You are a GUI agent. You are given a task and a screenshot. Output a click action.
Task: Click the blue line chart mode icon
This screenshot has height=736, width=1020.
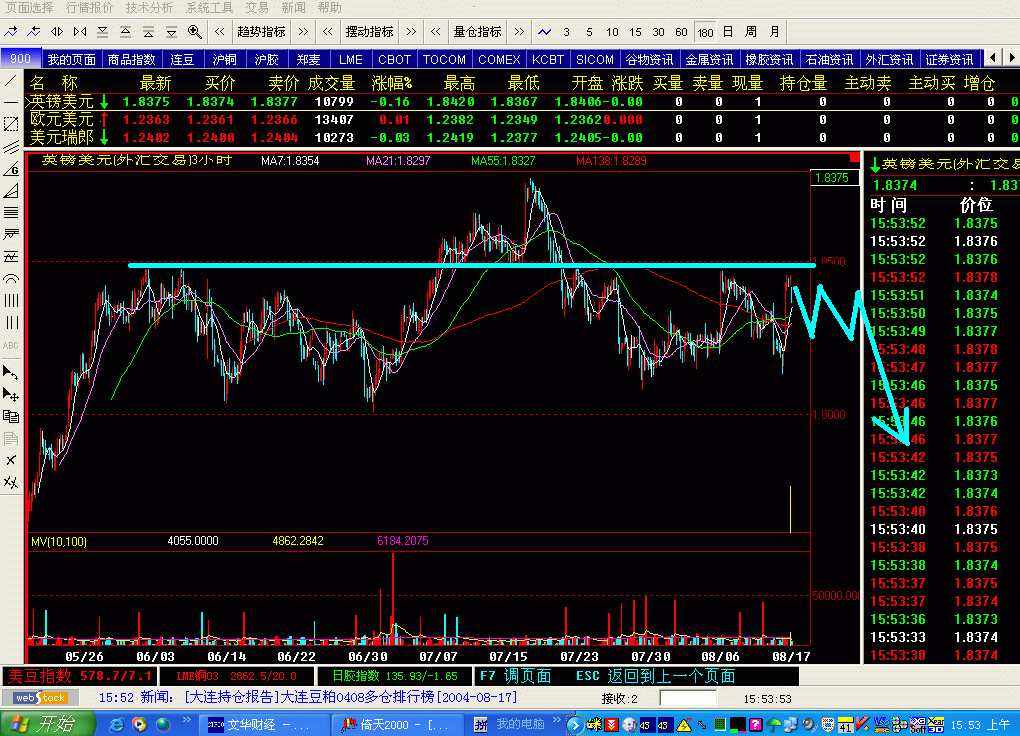544,31
